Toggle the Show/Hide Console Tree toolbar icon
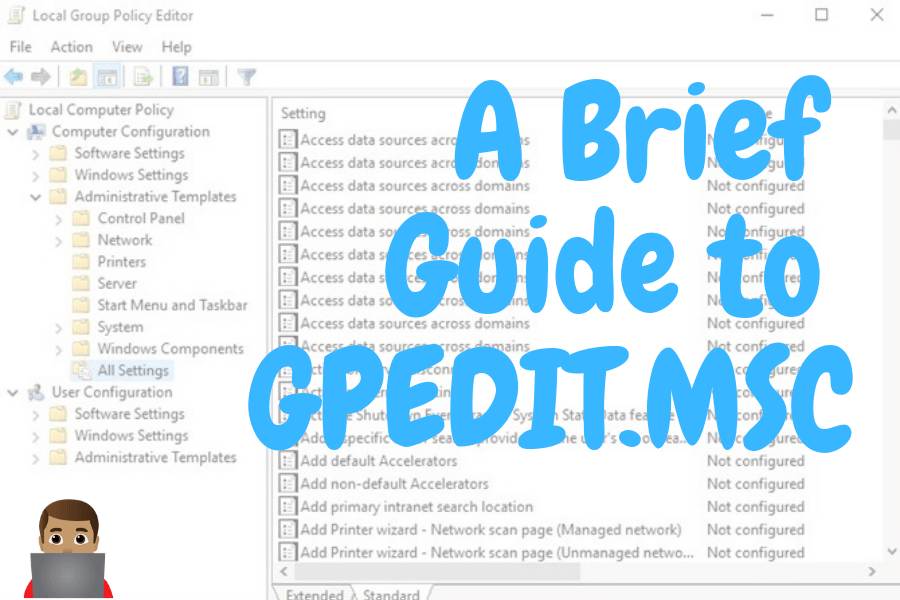 click(107, 76)
